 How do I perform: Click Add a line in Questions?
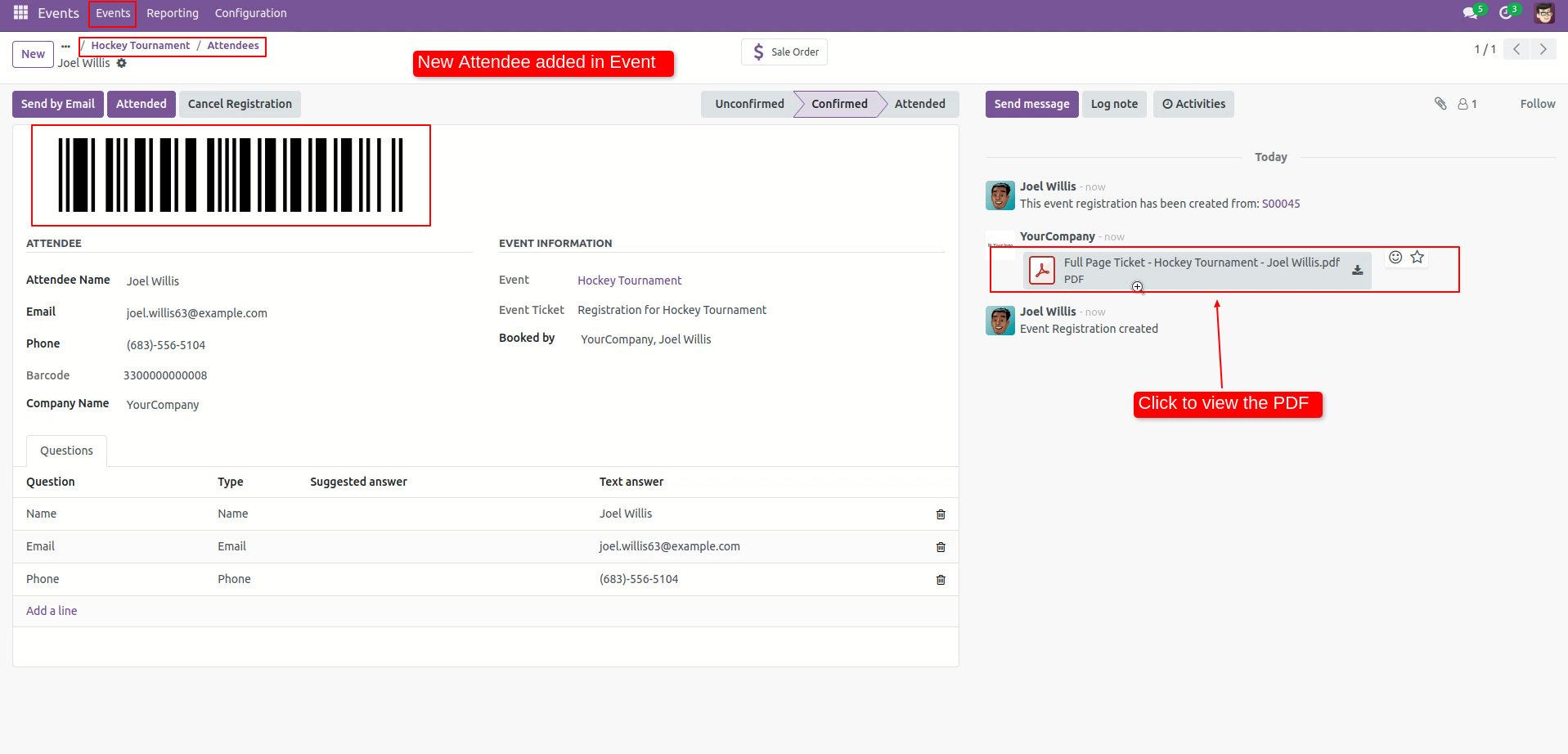[x=52, y=611]
